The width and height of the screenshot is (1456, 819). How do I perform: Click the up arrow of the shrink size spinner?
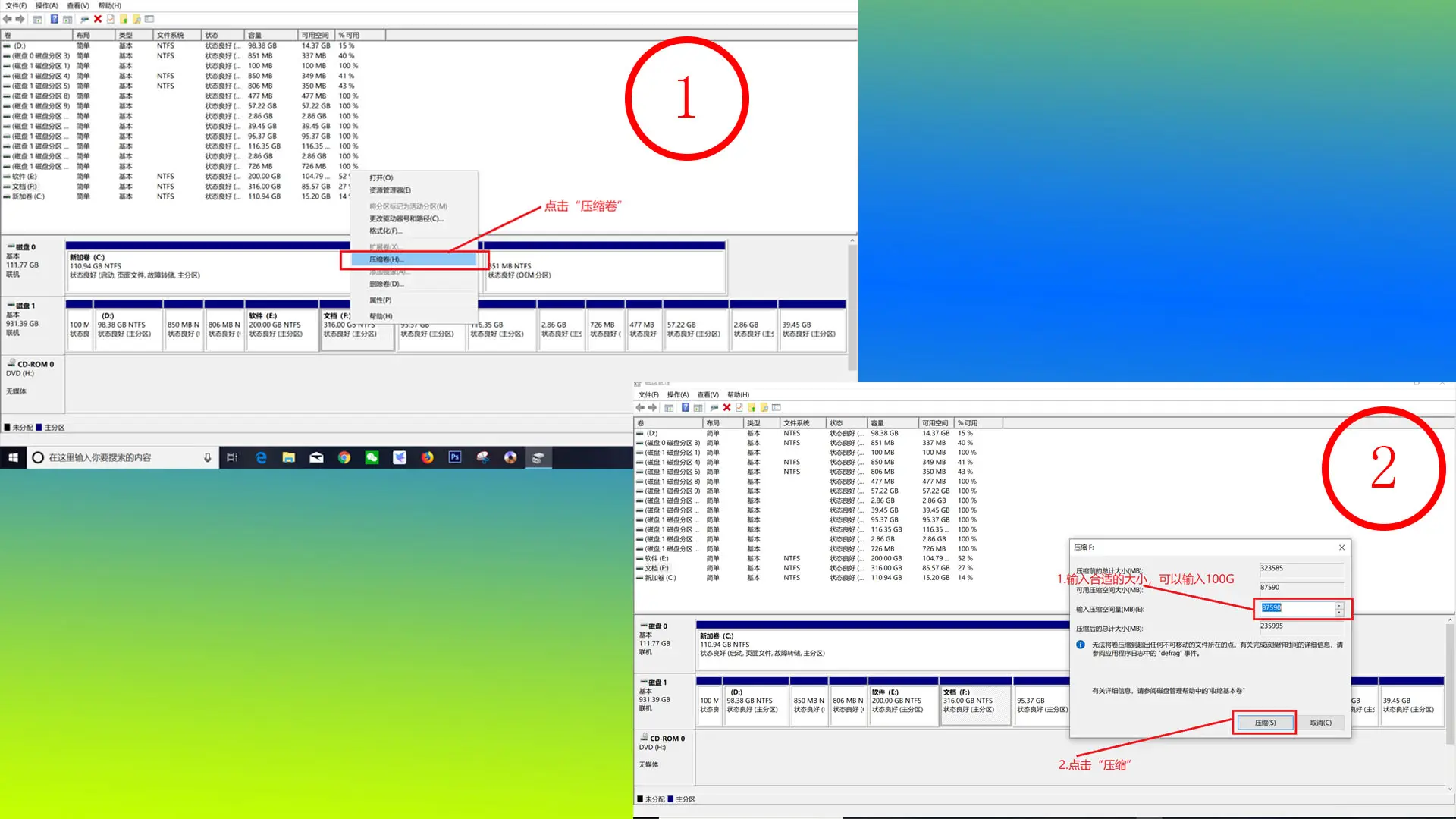pos(1339,605)
